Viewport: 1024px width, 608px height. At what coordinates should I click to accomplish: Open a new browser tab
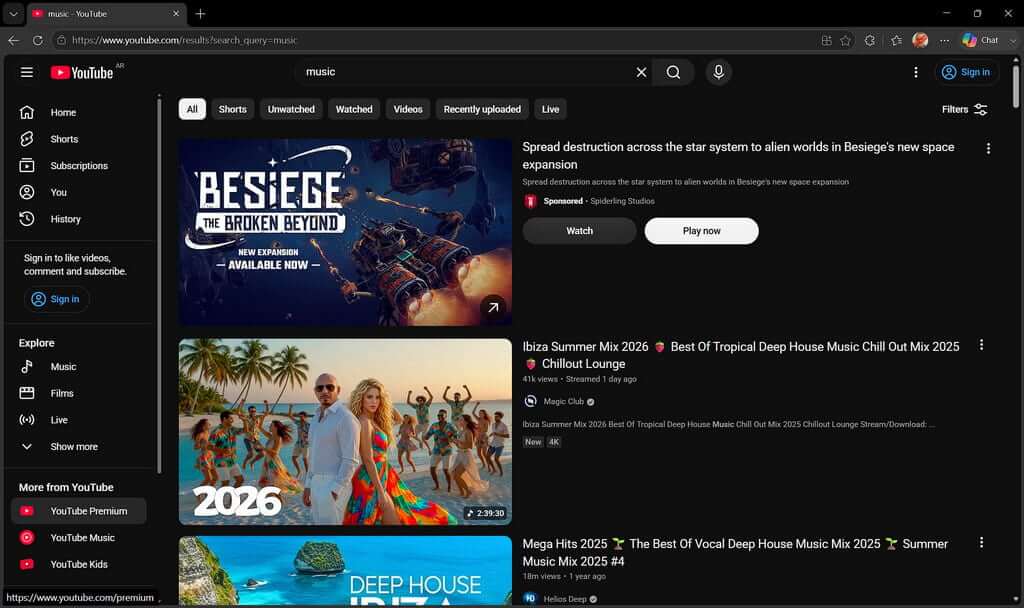point(200,14)
